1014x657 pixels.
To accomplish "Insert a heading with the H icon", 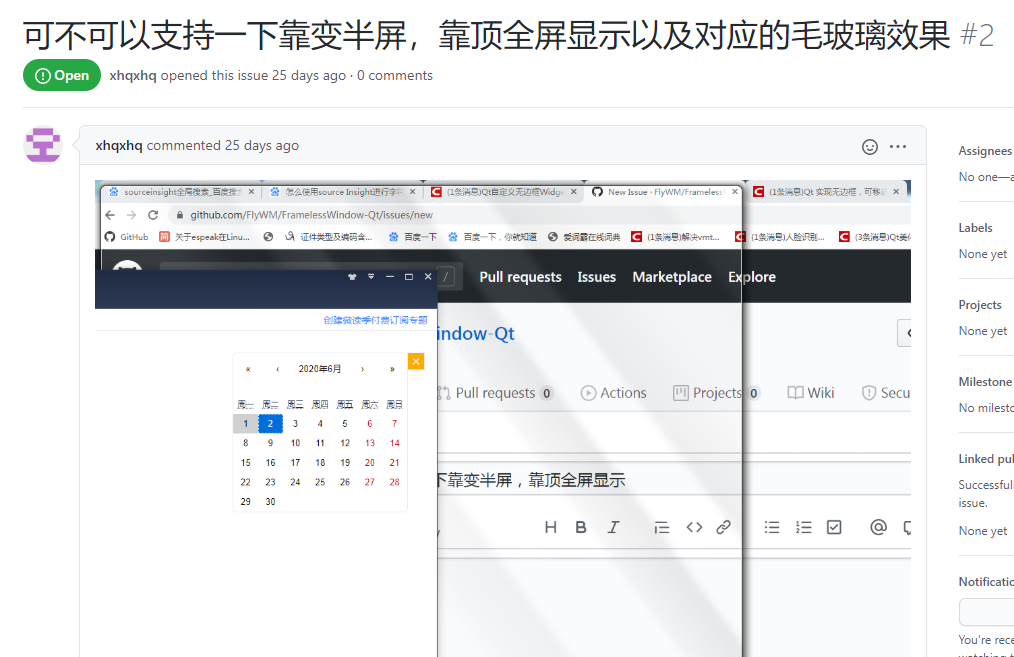I will [550, 527].
